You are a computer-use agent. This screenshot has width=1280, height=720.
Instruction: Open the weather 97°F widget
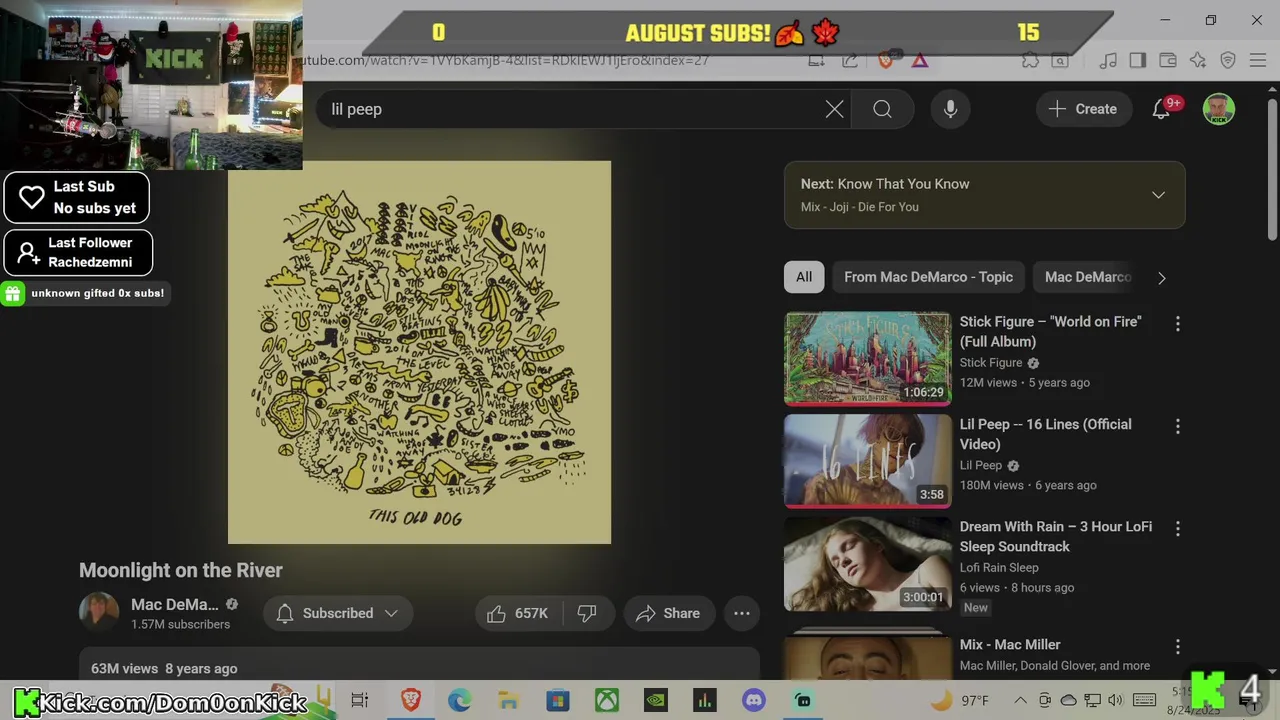pos(960,701)
